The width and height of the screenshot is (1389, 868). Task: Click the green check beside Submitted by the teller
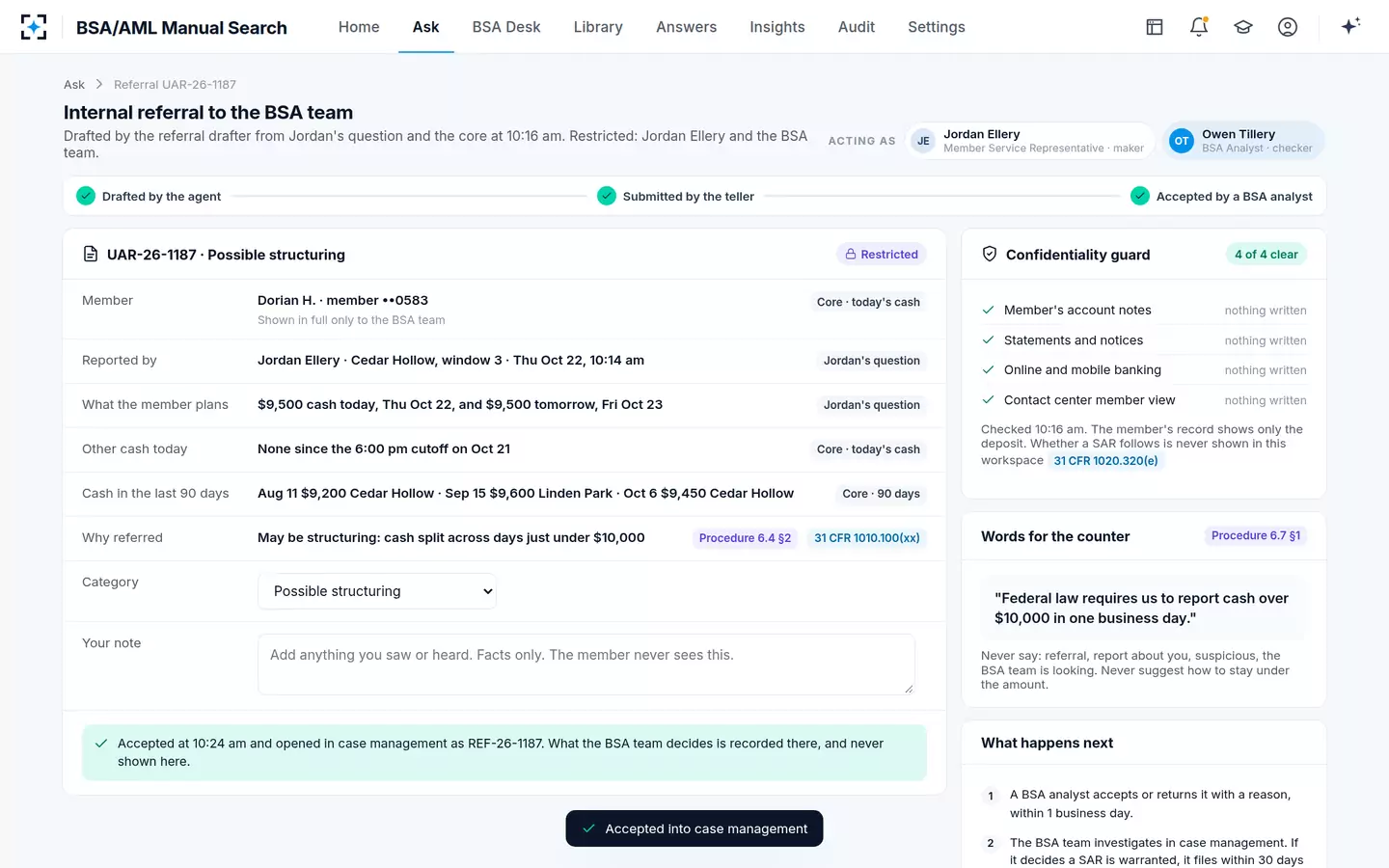coord(607,196)
